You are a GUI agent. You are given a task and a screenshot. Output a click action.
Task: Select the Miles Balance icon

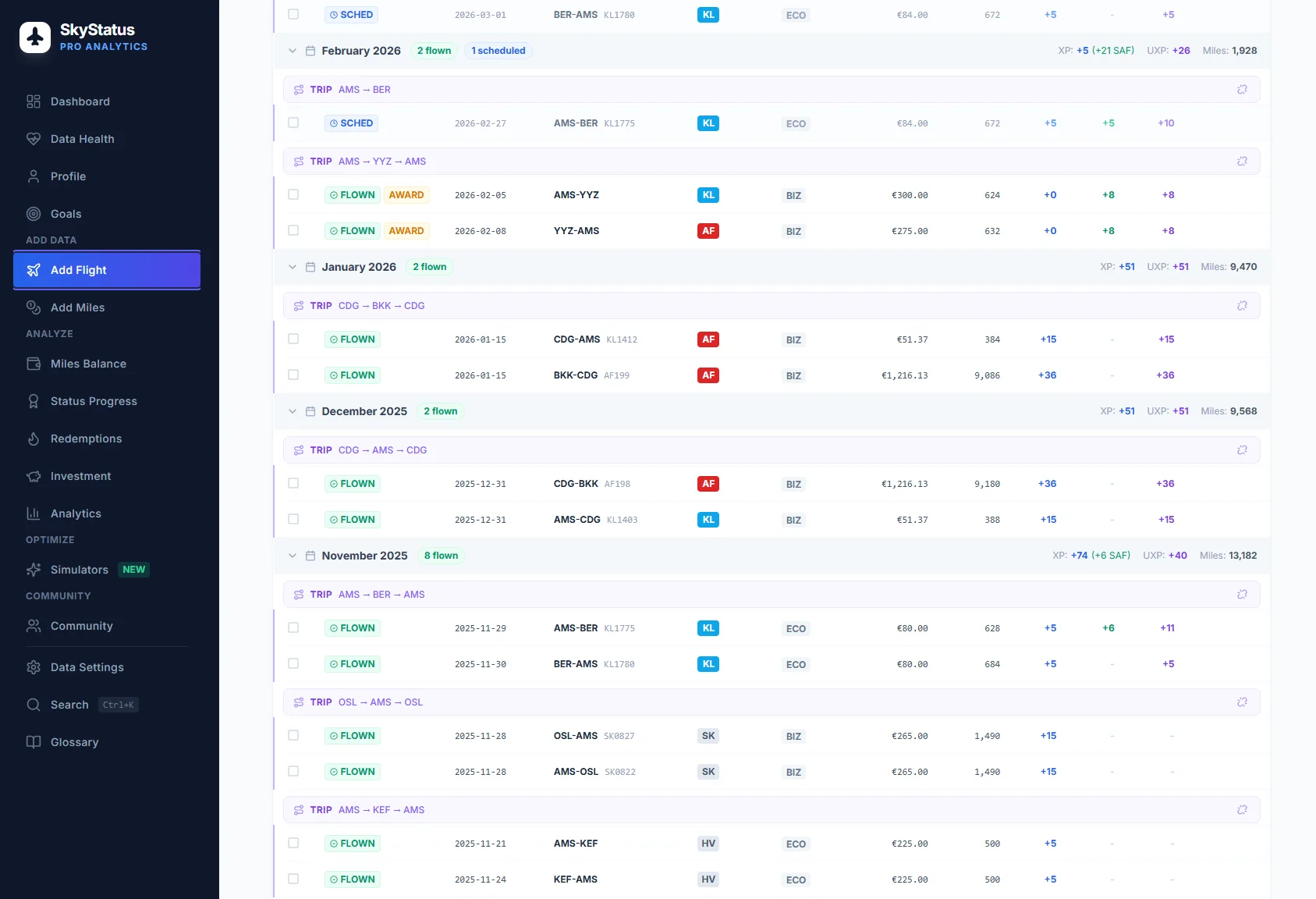point(34,364)
